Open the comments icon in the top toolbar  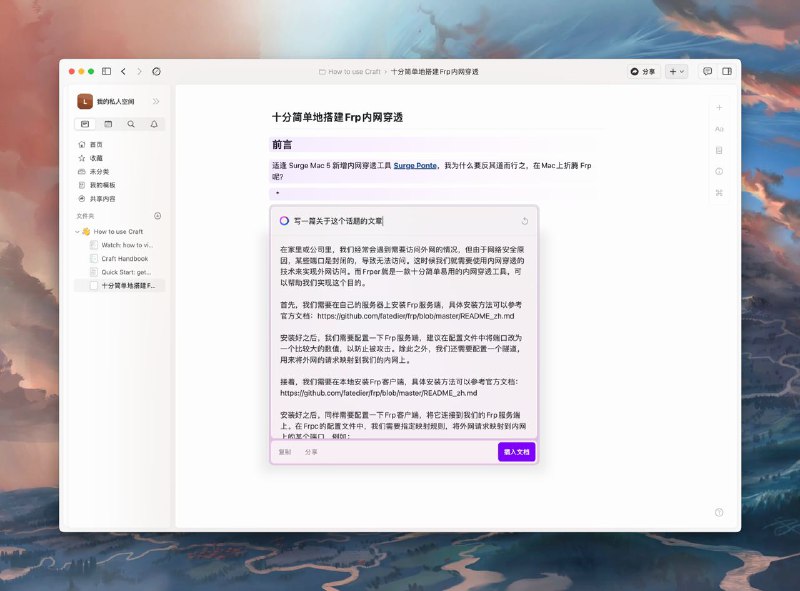pos(707,71)
